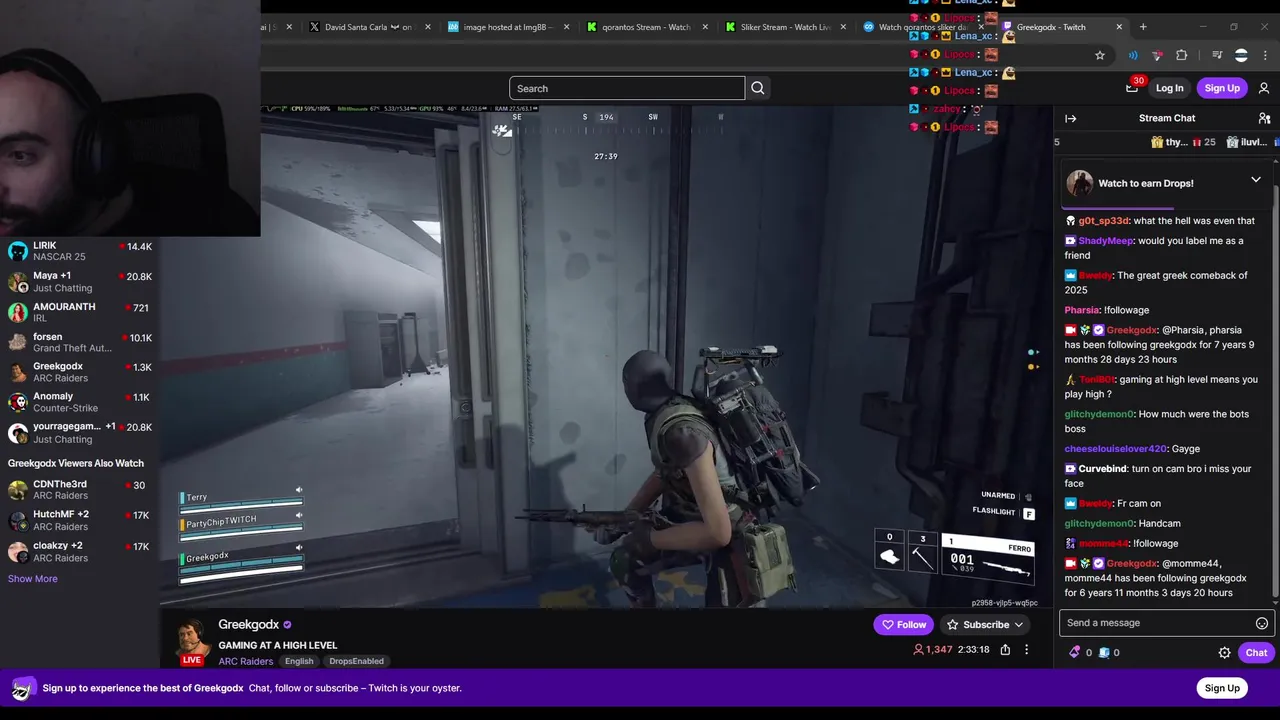
Task: Open yourragegaming channel in sidebar
Action: [80, 432]
